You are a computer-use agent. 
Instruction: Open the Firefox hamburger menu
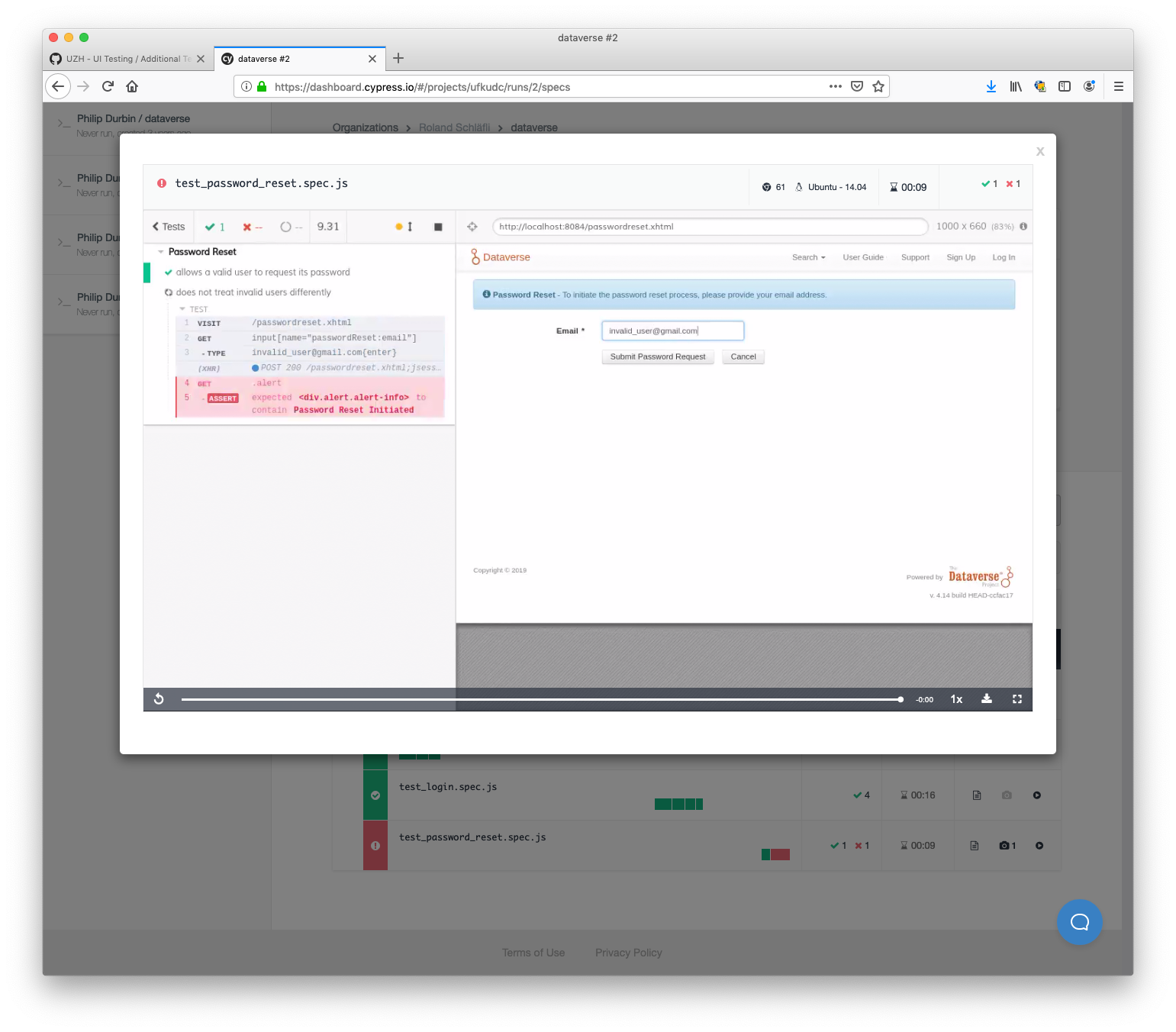click(1119, 86)
